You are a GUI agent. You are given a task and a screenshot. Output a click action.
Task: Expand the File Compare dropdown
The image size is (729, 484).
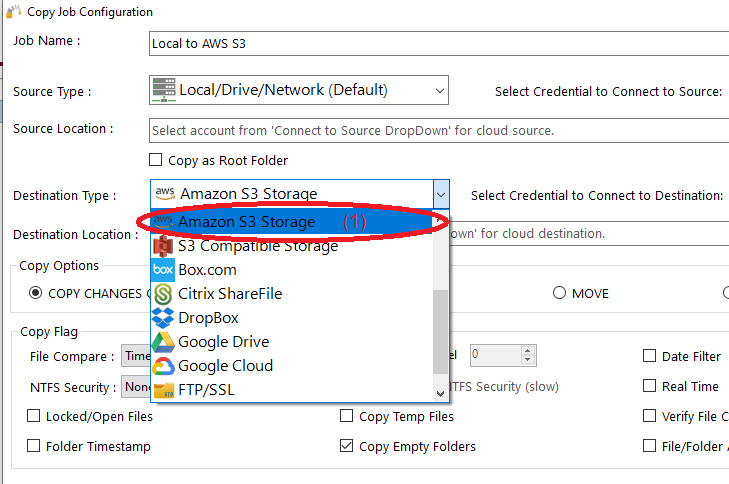pyautogui.click(x=135, y=356)
